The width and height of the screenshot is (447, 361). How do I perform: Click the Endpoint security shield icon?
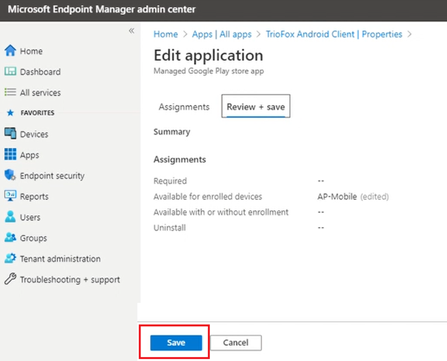point(10,175)
